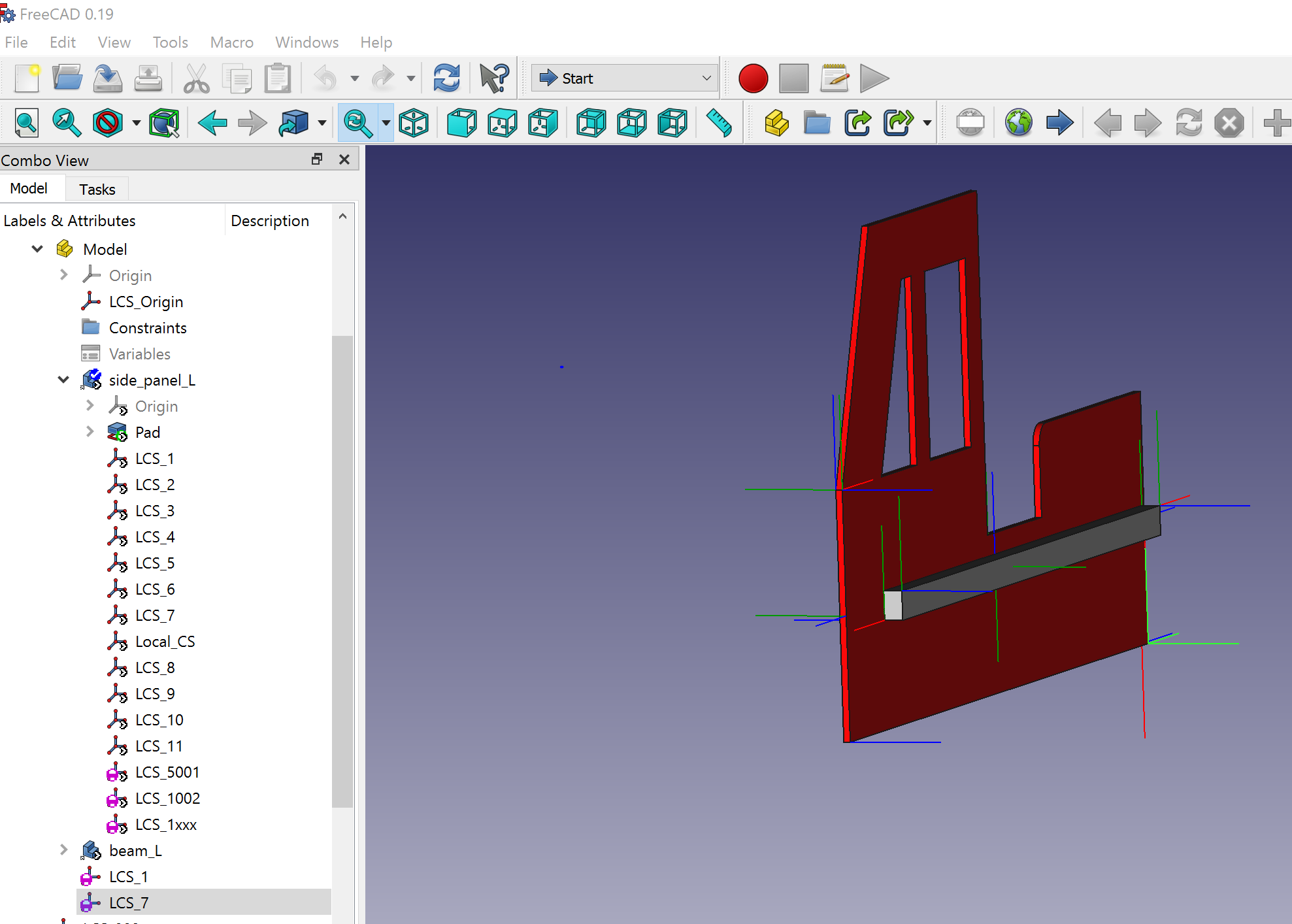This screenshot has width=1292, height=924.
Task: Activate the What's This help cursor
Action: 493,78
